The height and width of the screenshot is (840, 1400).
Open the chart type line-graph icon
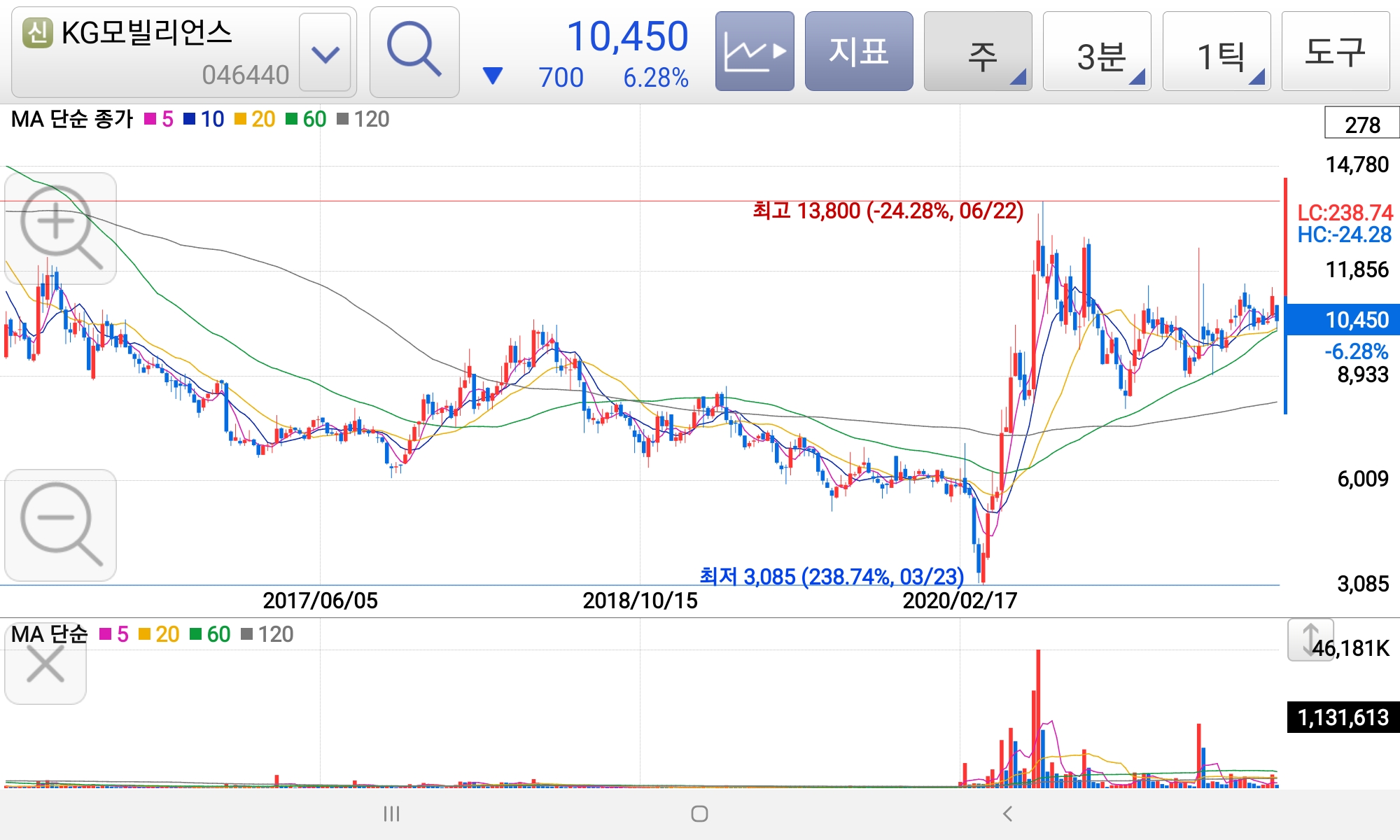tap(754, 51)
